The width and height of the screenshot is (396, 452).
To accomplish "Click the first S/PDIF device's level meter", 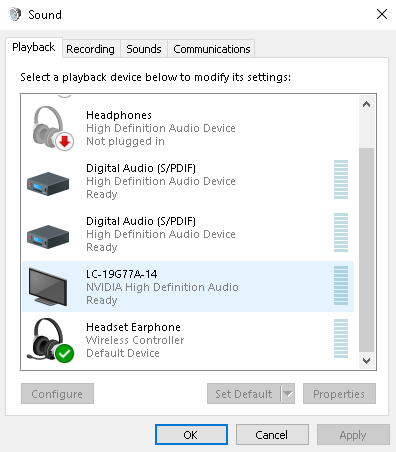I will click(341, 179).
